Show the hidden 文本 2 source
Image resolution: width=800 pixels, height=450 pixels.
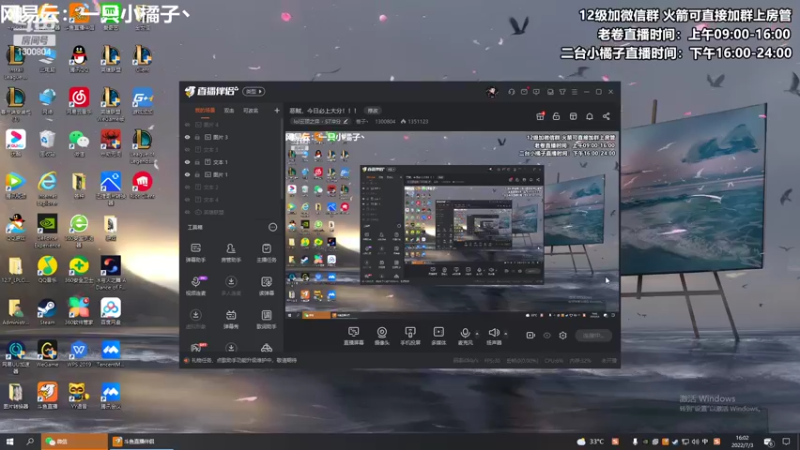pyautogui.click(x=187, y=187)
